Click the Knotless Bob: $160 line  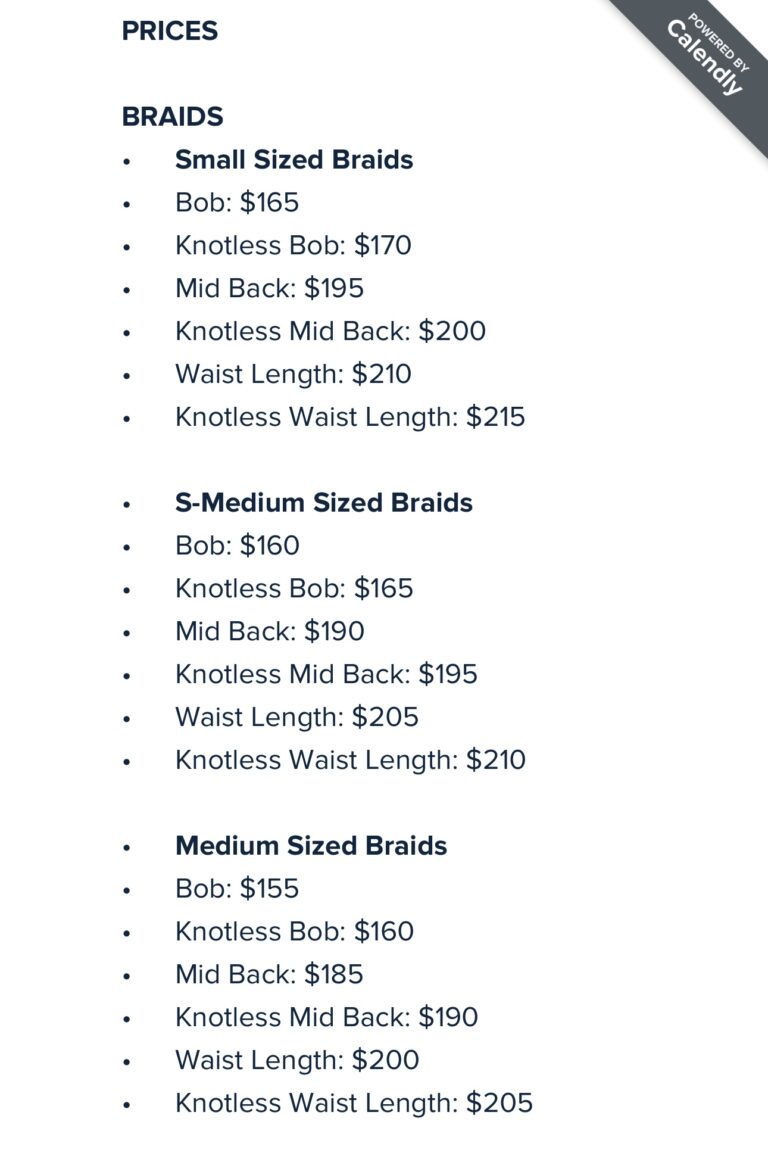point(294,932)
